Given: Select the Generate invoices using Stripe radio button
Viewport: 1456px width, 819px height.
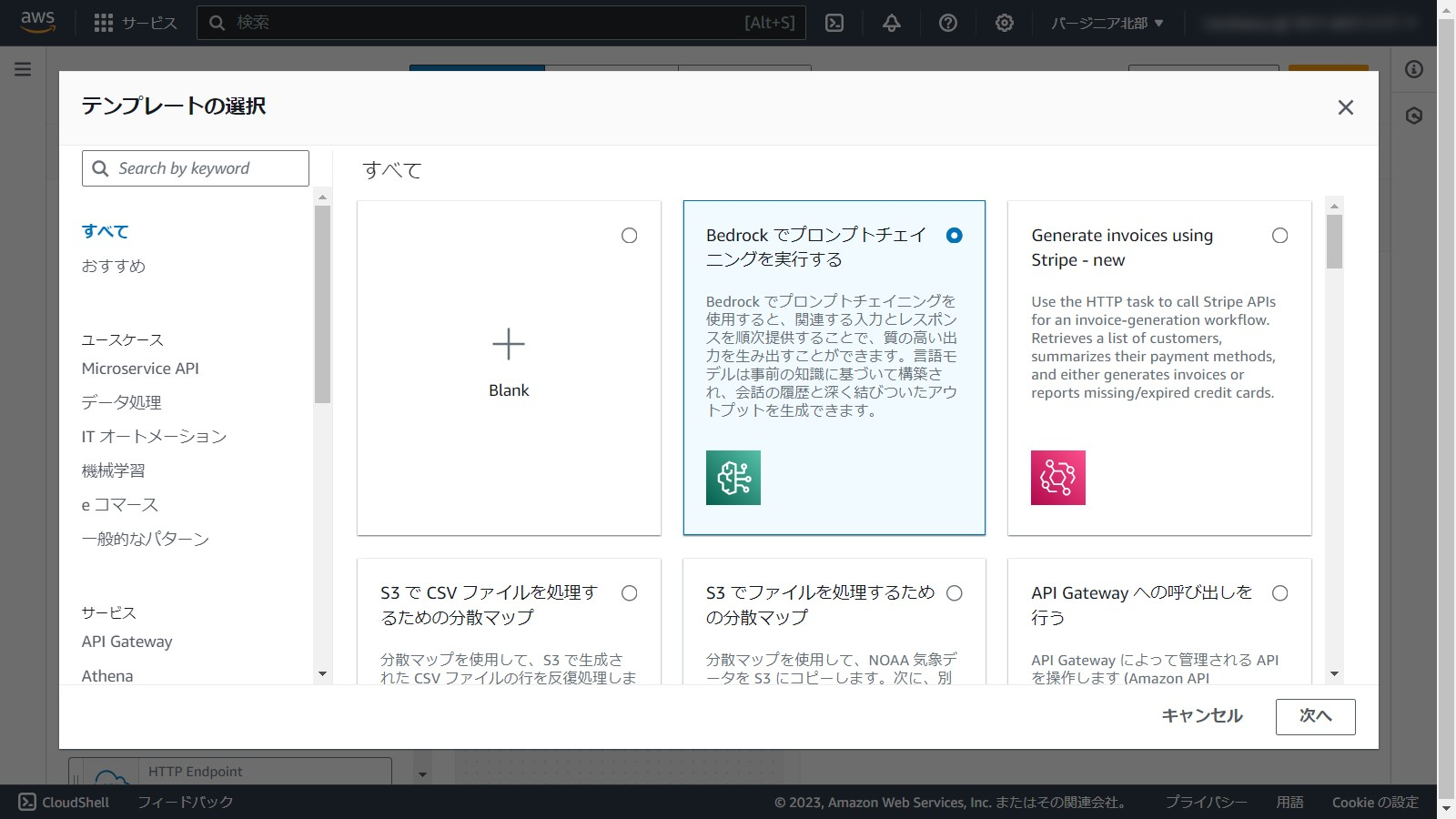Looking at the screenshot, I should point(1279,236).
